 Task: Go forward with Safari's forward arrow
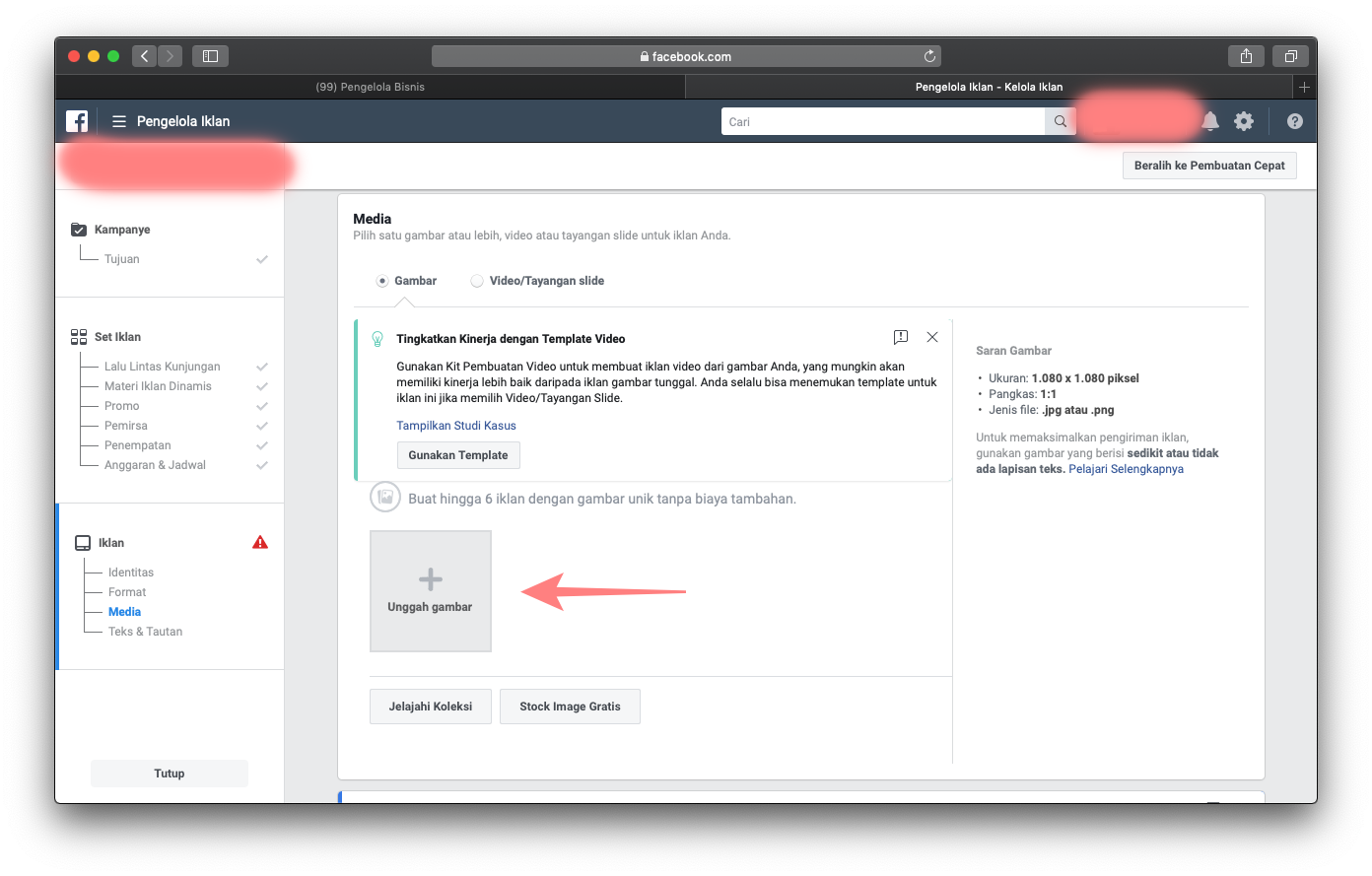point(171,56)
